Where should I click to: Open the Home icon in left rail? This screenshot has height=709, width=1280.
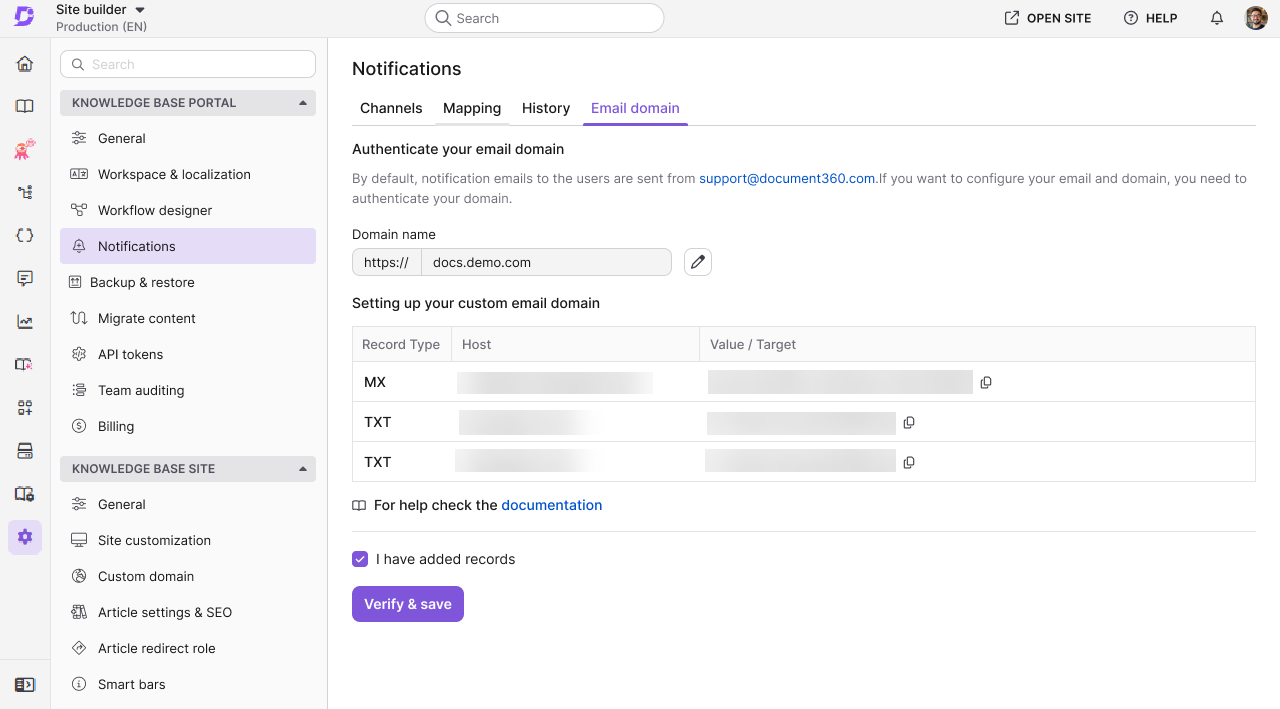25,64
